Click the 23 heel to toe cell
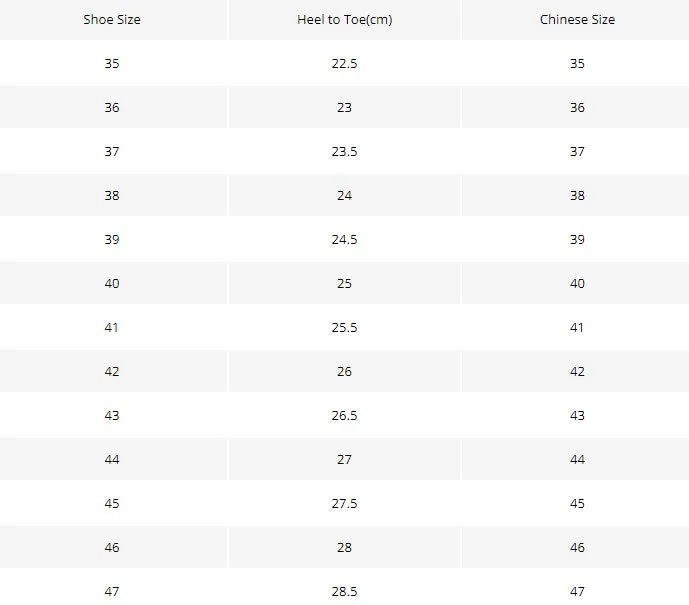689x605 pixels. pyautogui.click(x=344, y=107)
